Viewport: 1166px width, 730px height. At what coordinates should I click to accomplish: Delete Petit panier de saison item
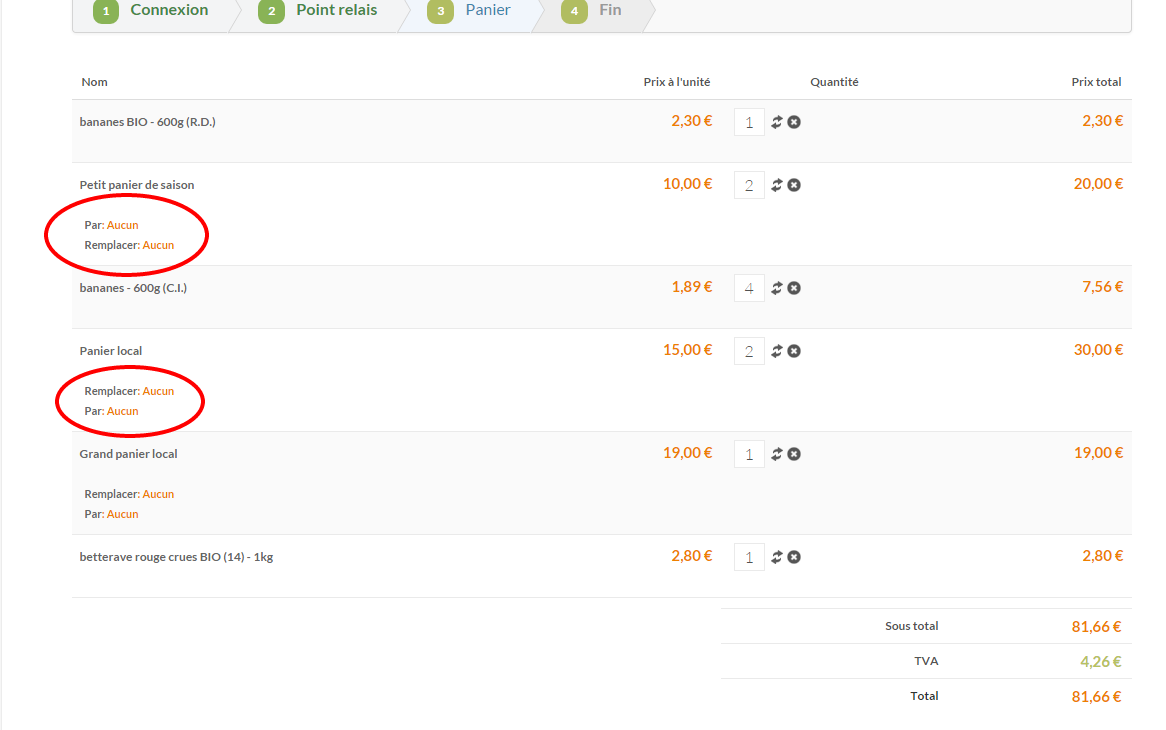tap(794, 185)
